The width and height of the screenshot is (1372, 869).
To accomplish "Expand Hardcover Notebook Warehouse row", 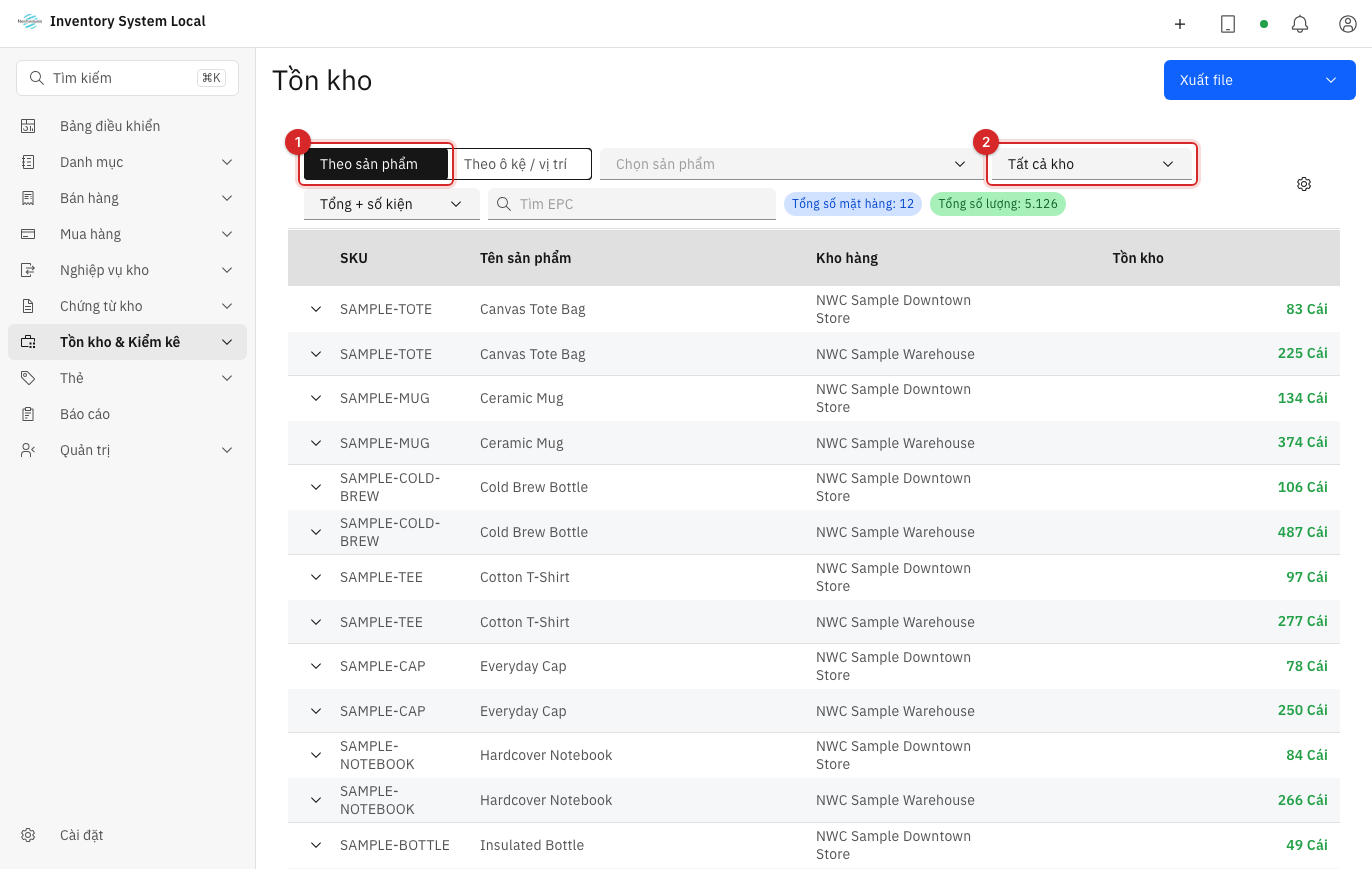I will pos(316,800).
